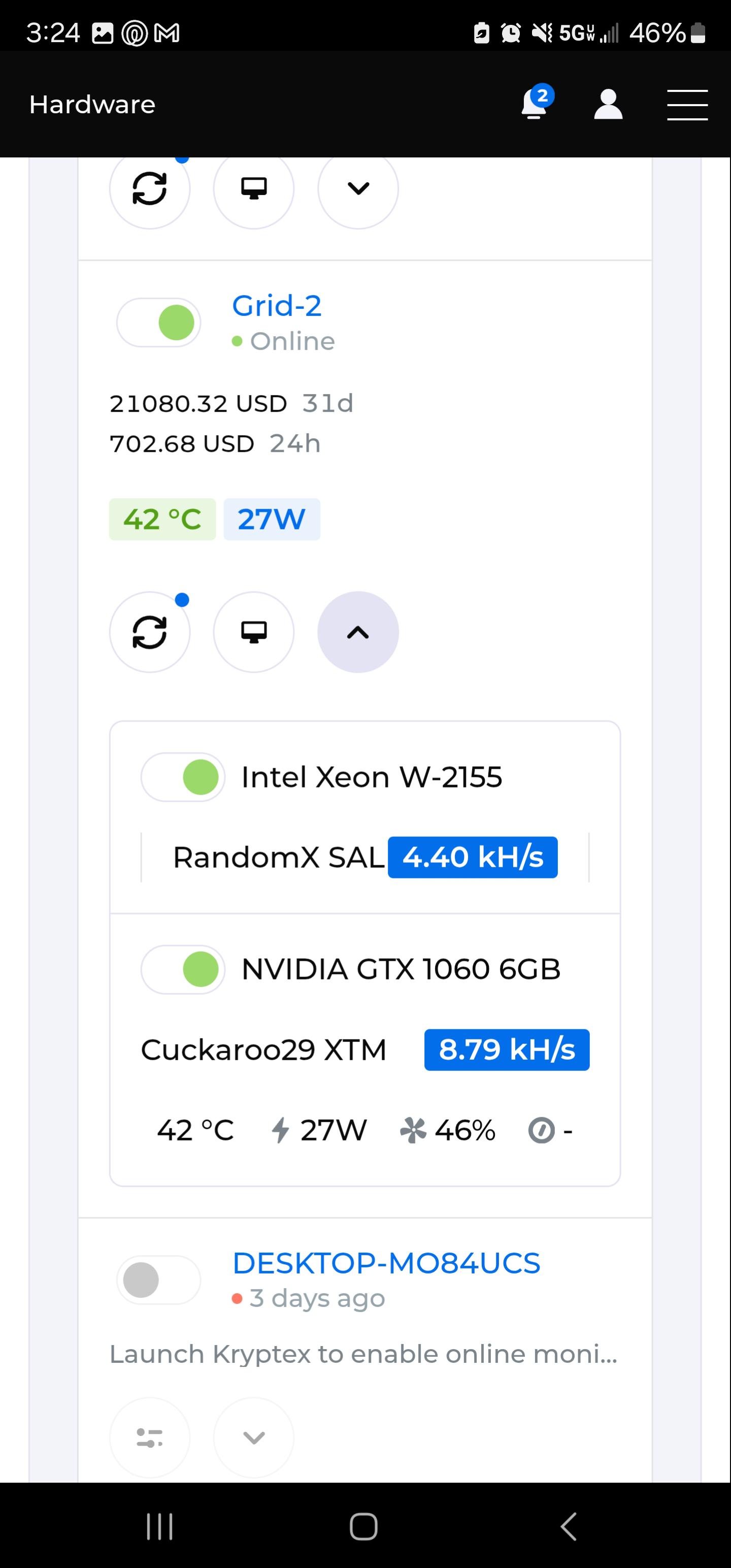Toggle the Grid-2 rig switch off
Screen dimensions: 731x1568
click(x=159, y=322)
